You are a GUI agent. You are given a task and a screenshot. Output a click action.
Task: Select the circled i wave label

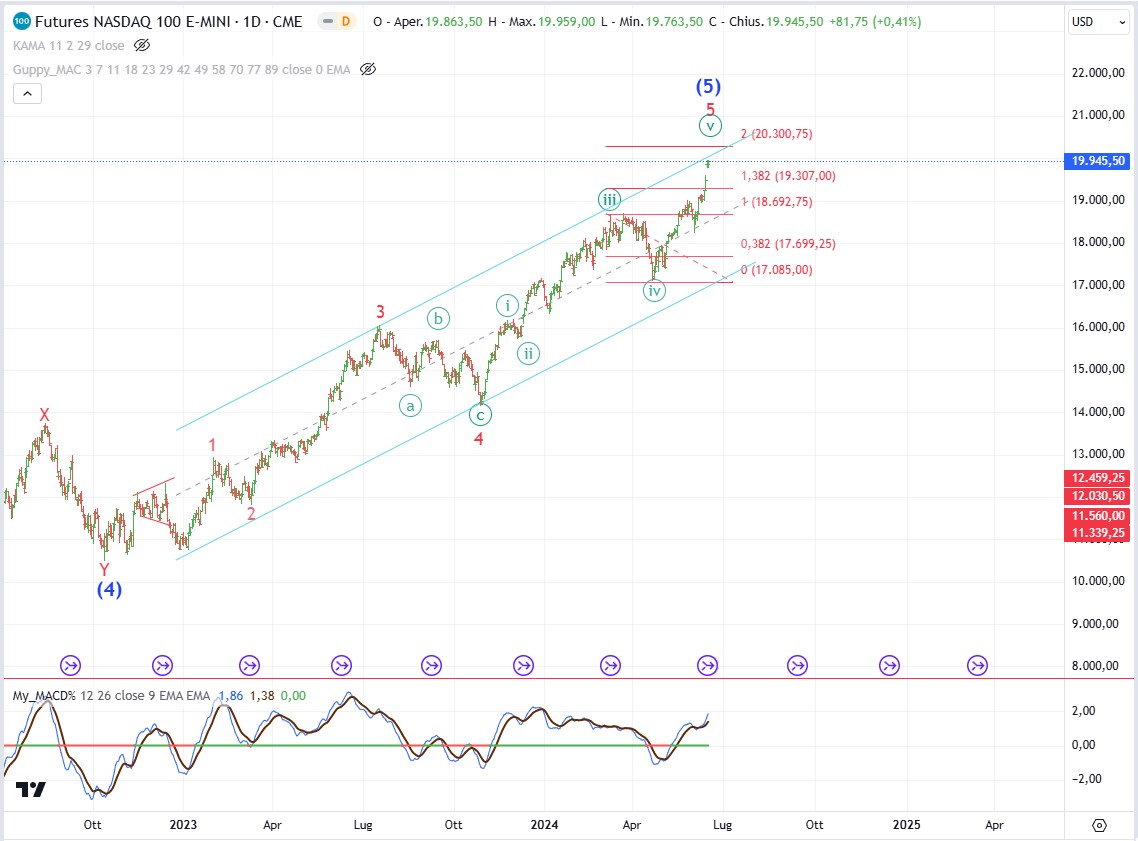507,305
